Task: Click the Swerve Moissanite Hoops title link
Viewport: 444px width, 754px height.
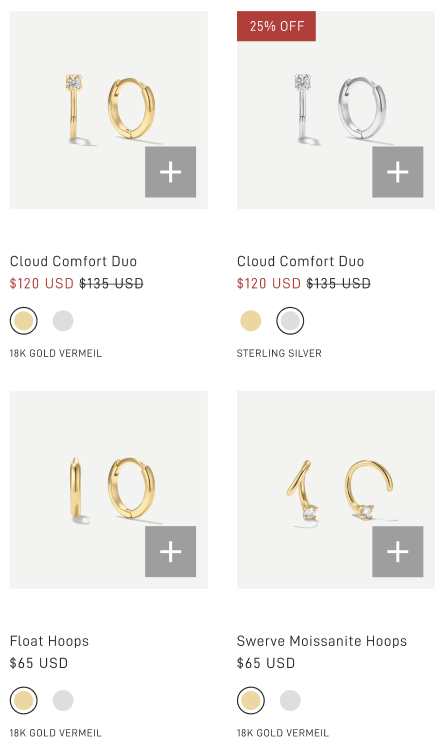Action: click(322, 641)
